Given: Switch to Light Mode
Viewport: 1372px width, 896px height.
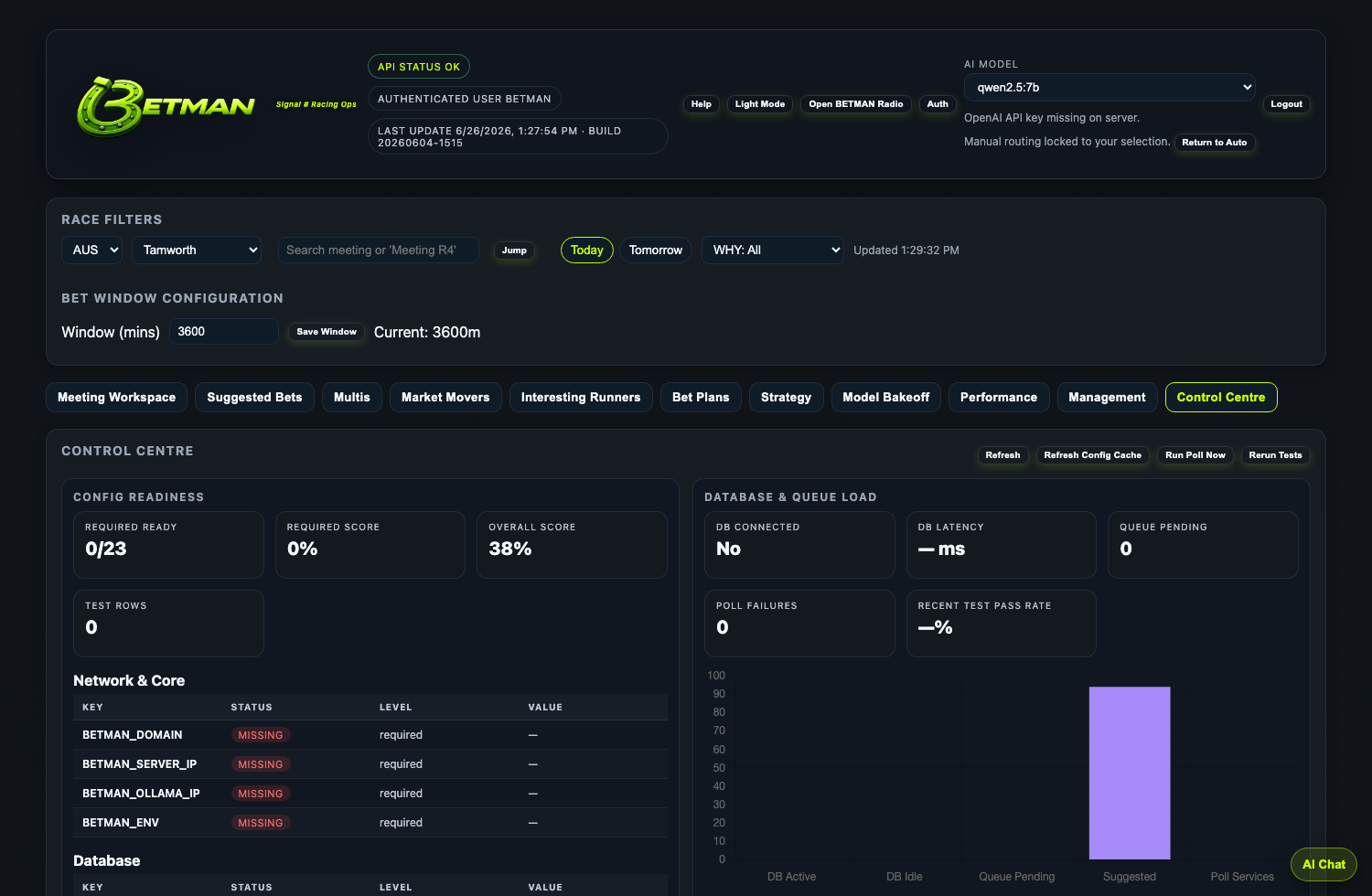Looking at the screenshot, I should click(x=760, y=104).
